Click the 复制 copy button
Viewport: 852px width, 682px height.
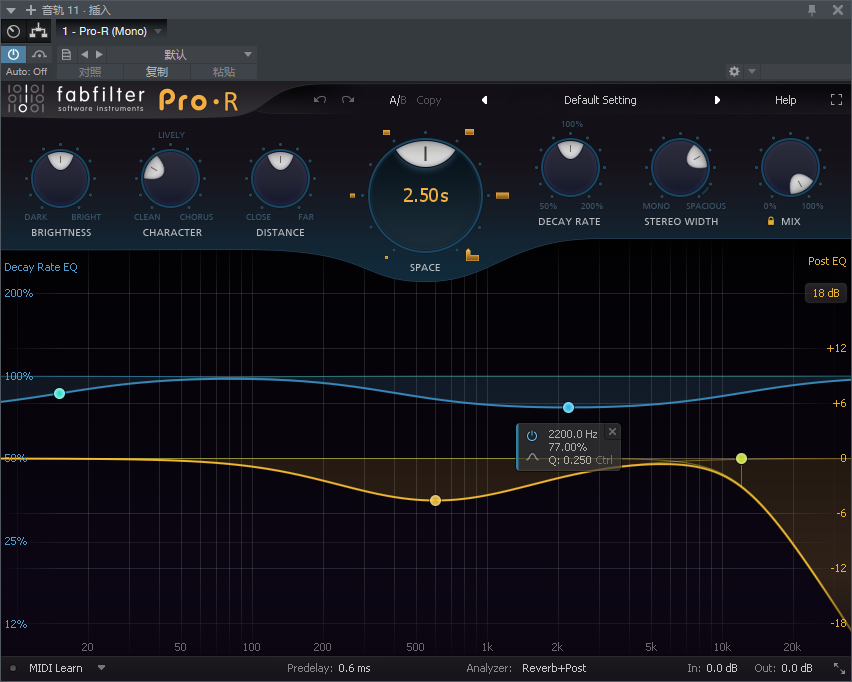click(x=157, y=72)
